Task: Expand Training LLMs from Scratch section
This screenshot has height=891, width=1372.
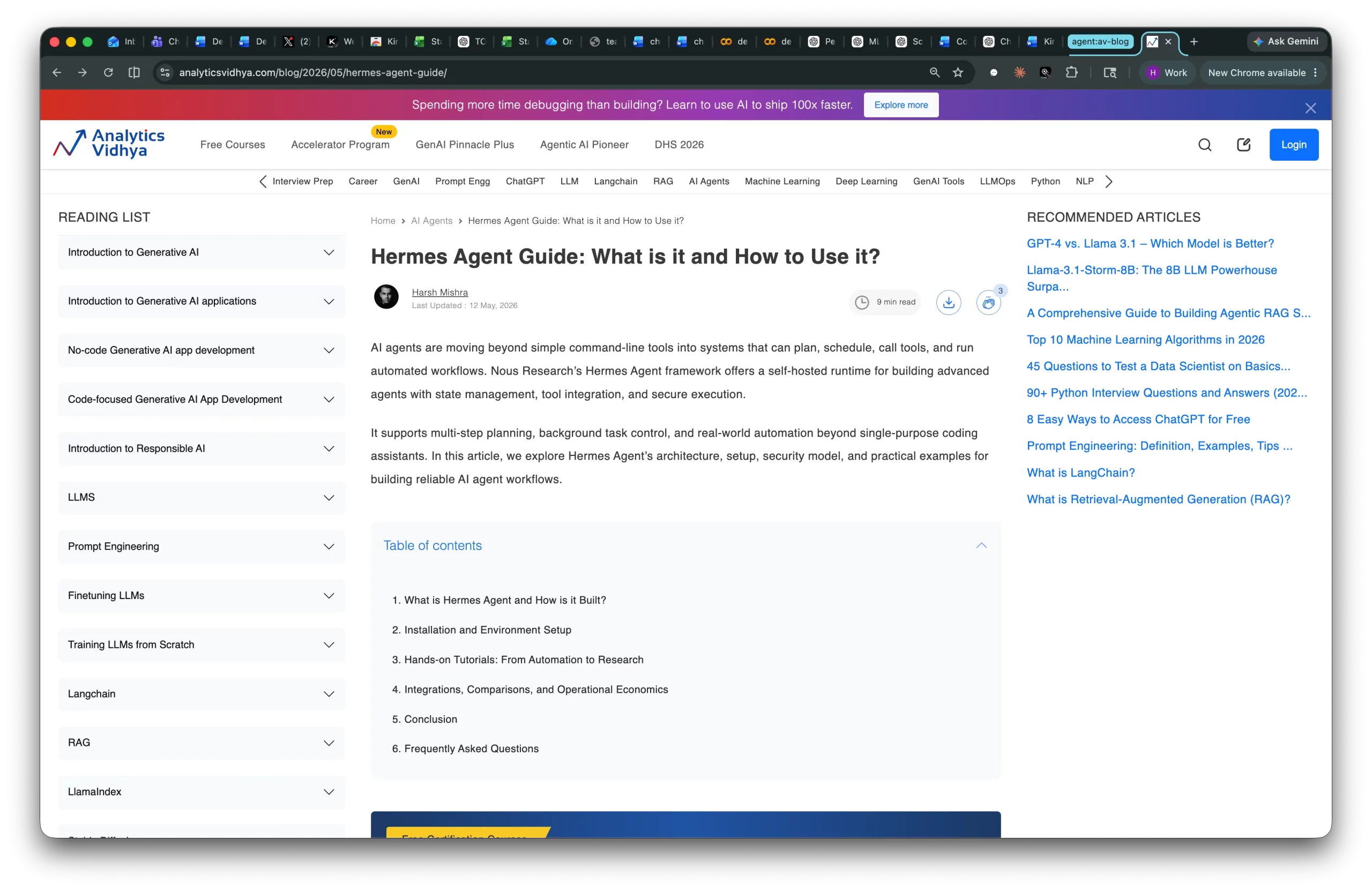Action: tap(201, 645)
